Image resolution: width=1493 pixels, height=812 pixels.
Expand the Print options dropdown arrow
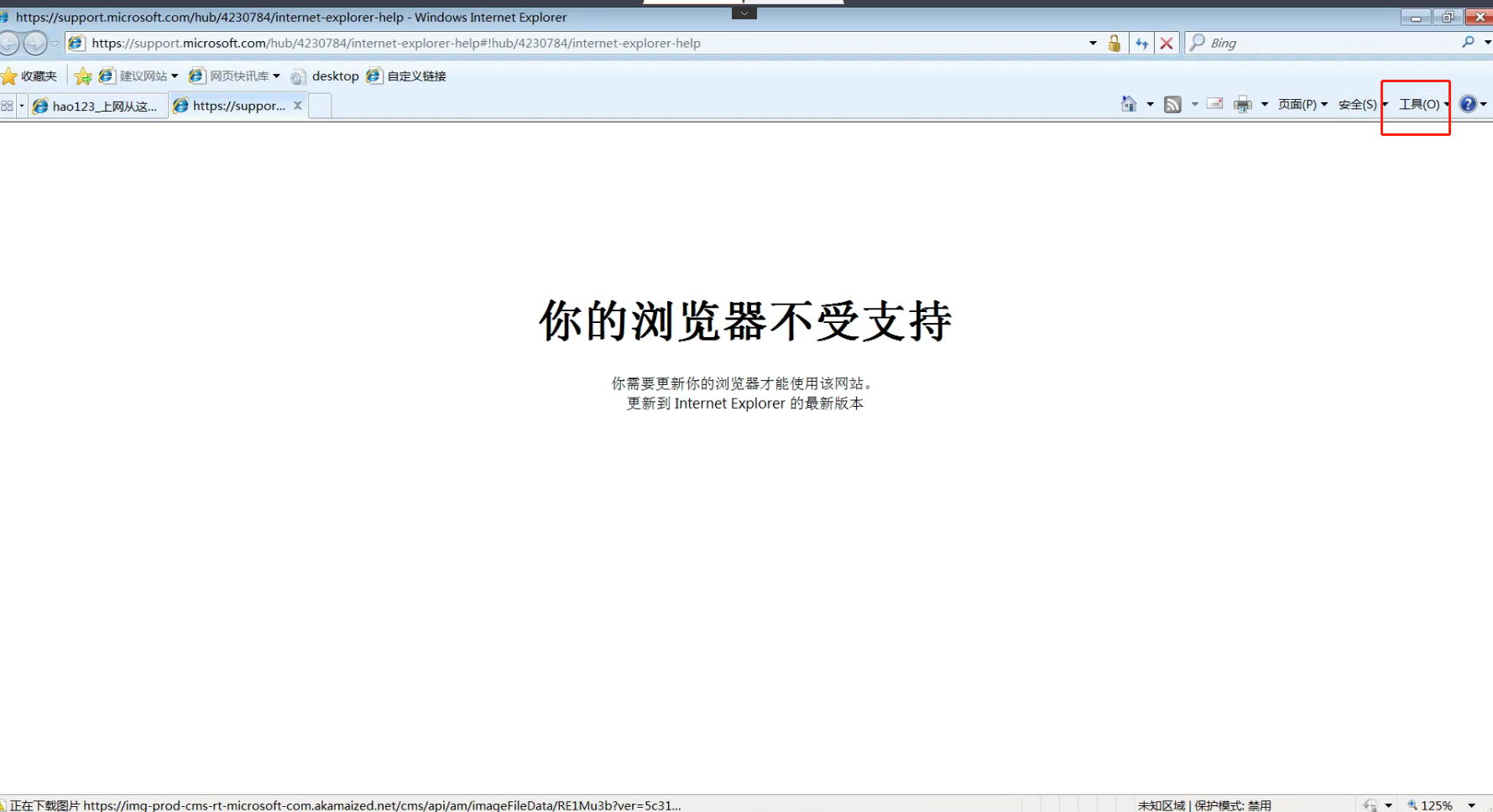(x=1265, y=104)
